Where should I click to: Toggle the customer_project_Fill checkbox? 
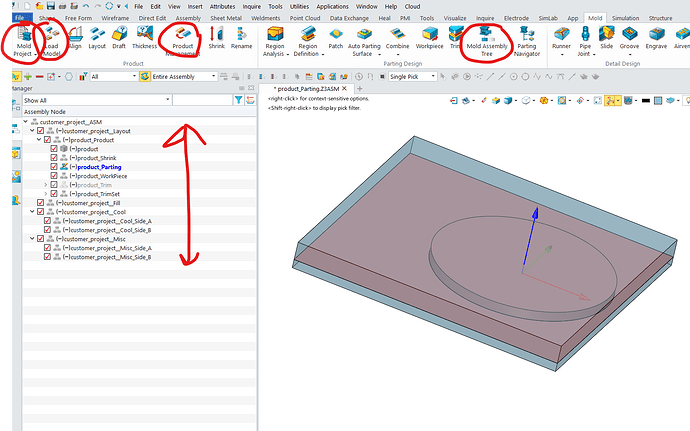(x=40, y=203)
